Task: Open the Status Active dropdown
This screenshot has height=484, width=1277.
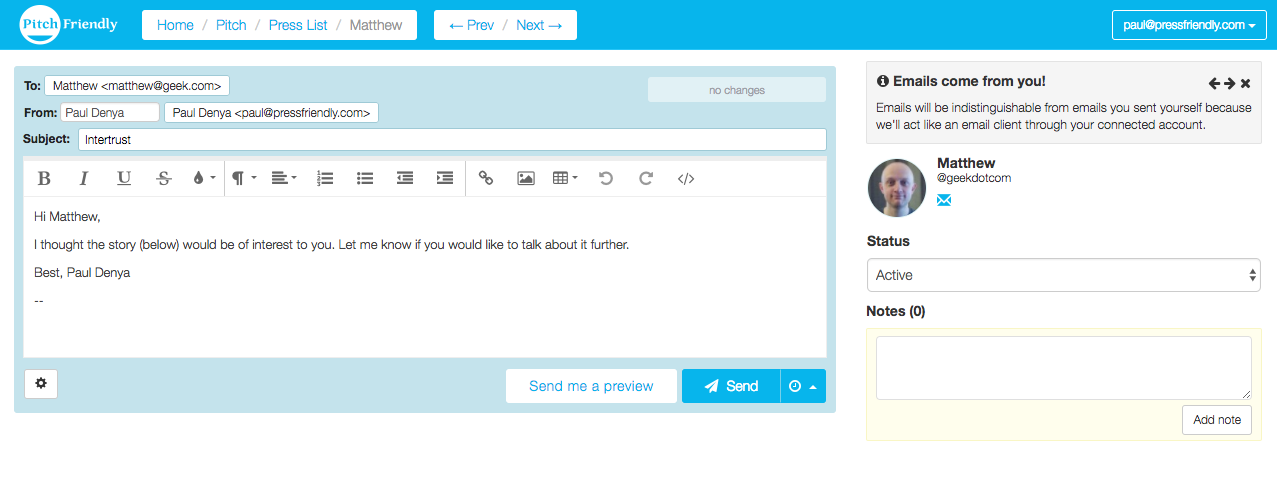Action: point(1063,275)
